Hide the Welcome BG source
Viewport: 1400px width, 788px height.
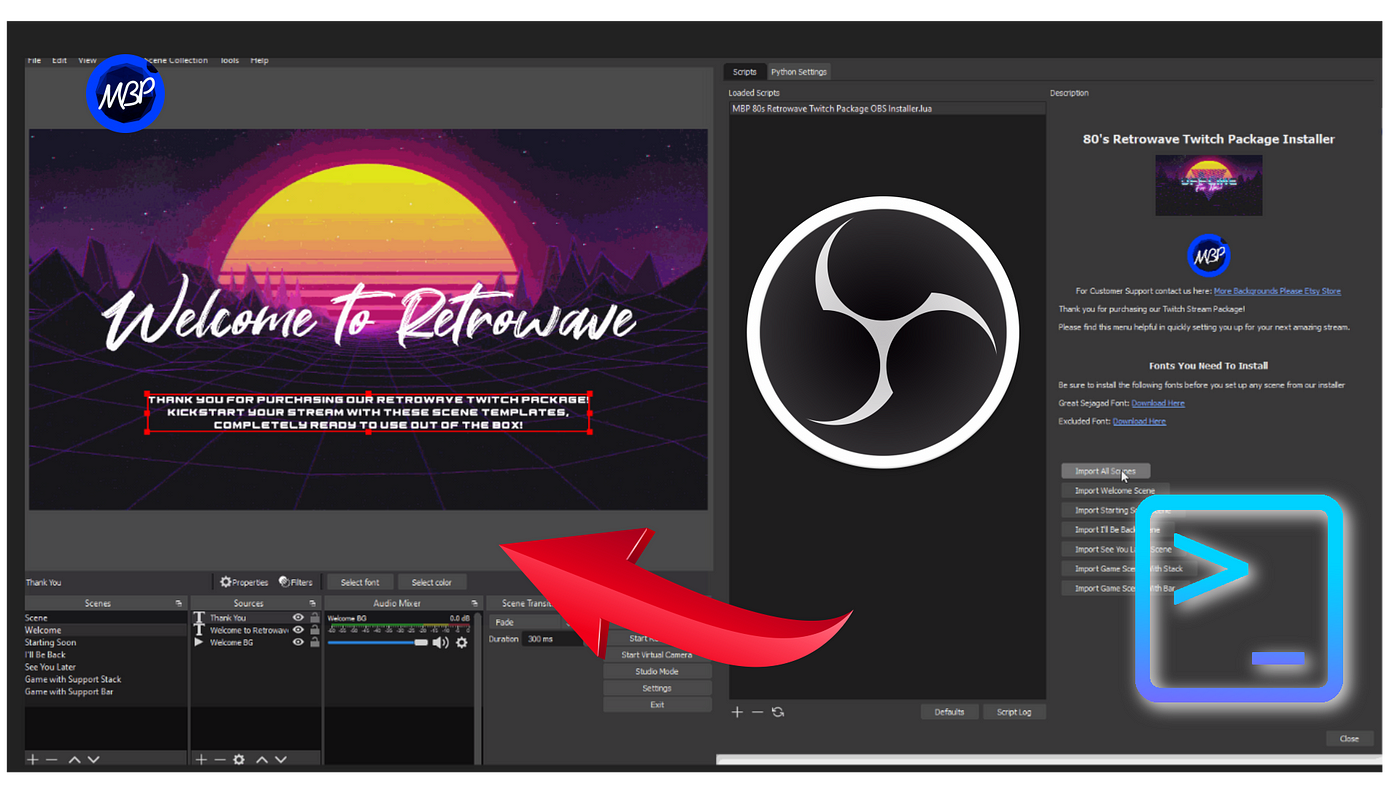click(298, 642)
